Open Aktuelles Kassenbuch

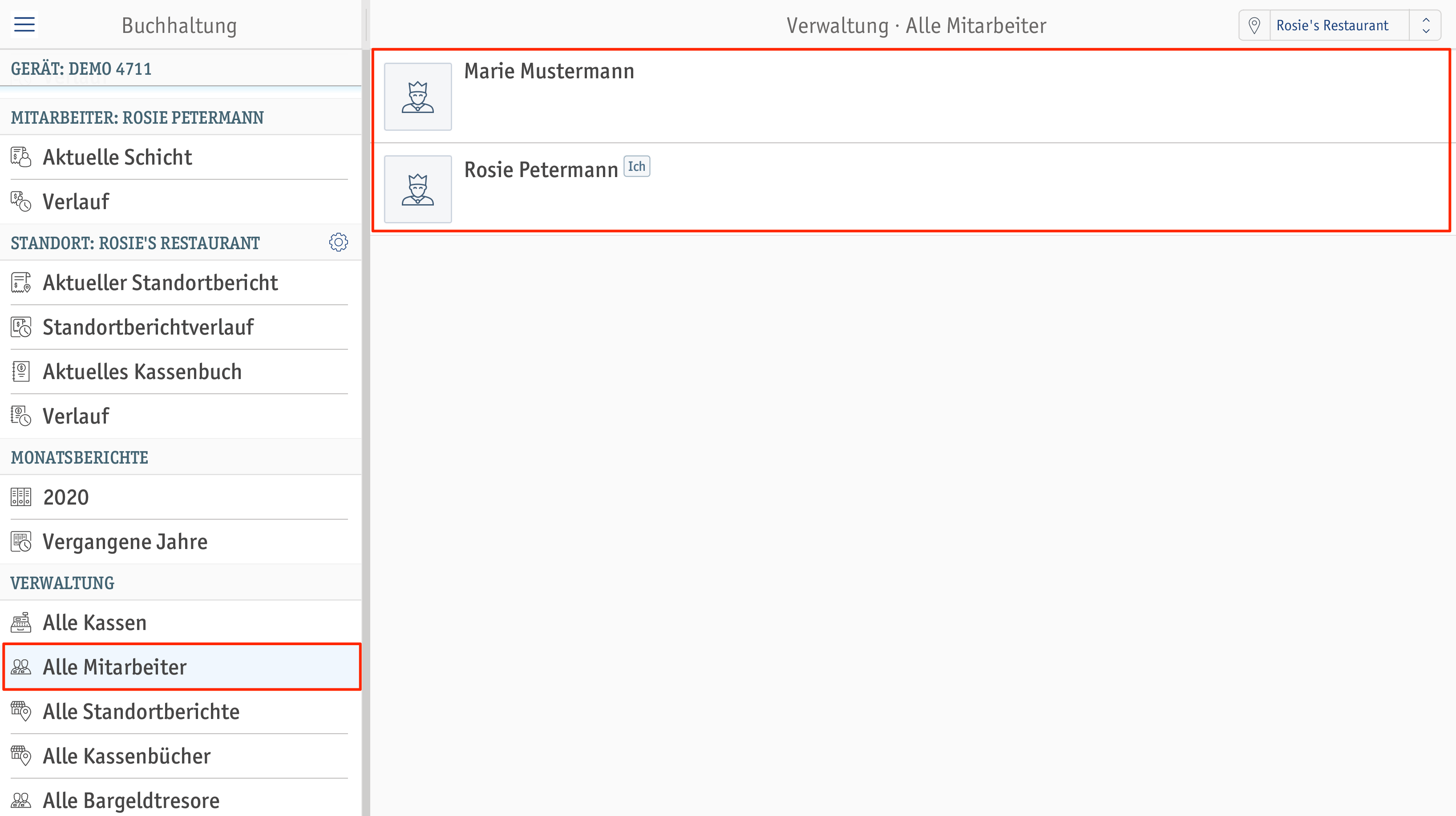tap(180, 372)
